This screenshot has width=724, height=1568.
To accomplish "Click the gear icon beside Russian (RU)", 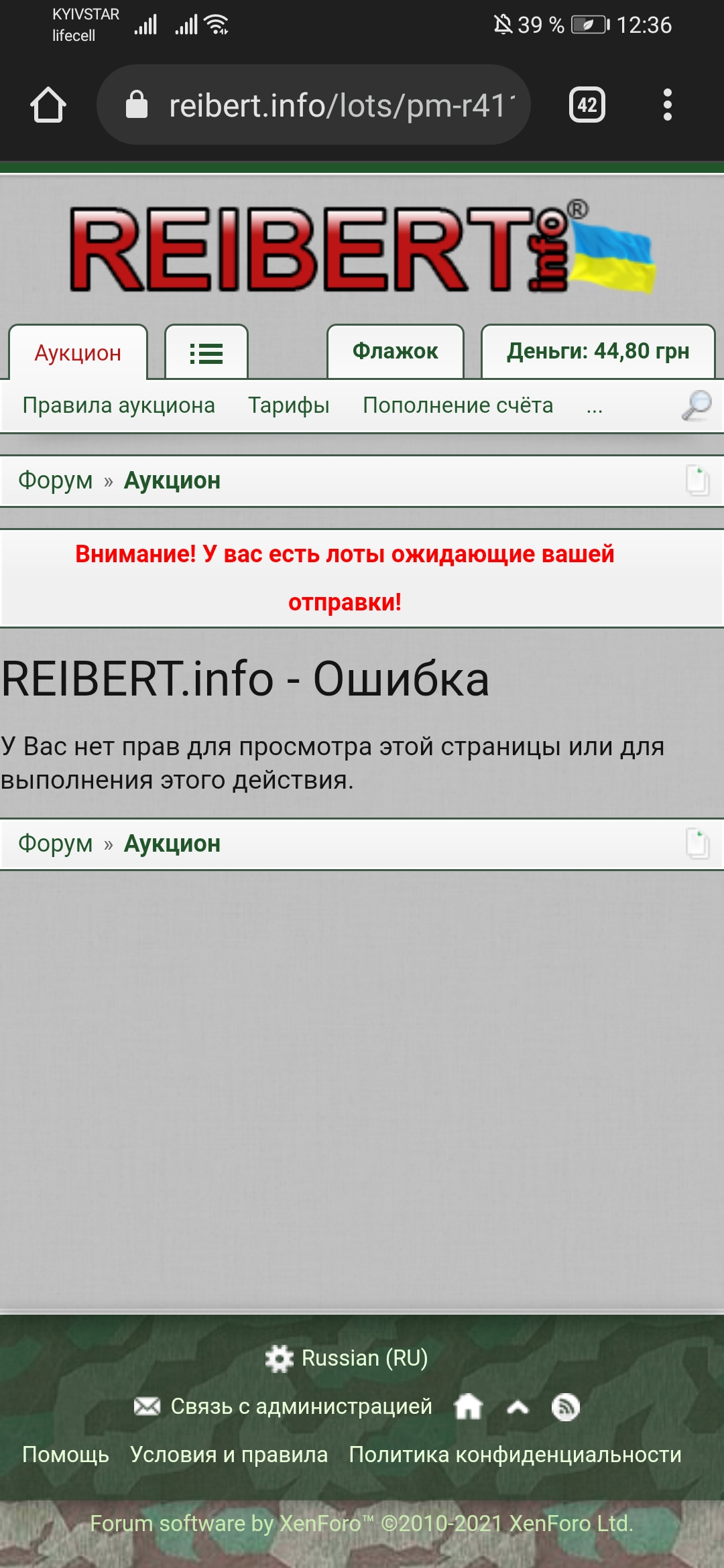I will [280, 1359].
